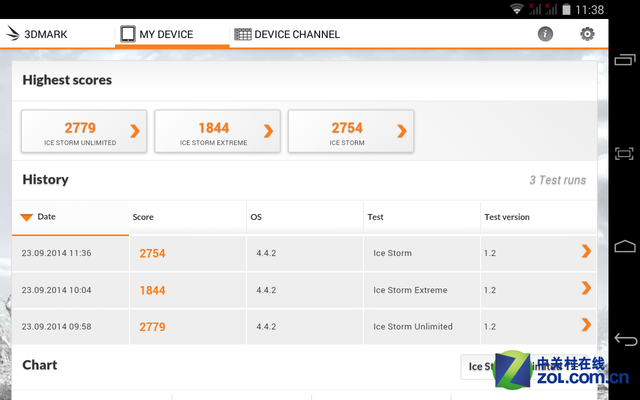The image size is (640, 400).
Task: Click the History heading
Action: [45, 180]
